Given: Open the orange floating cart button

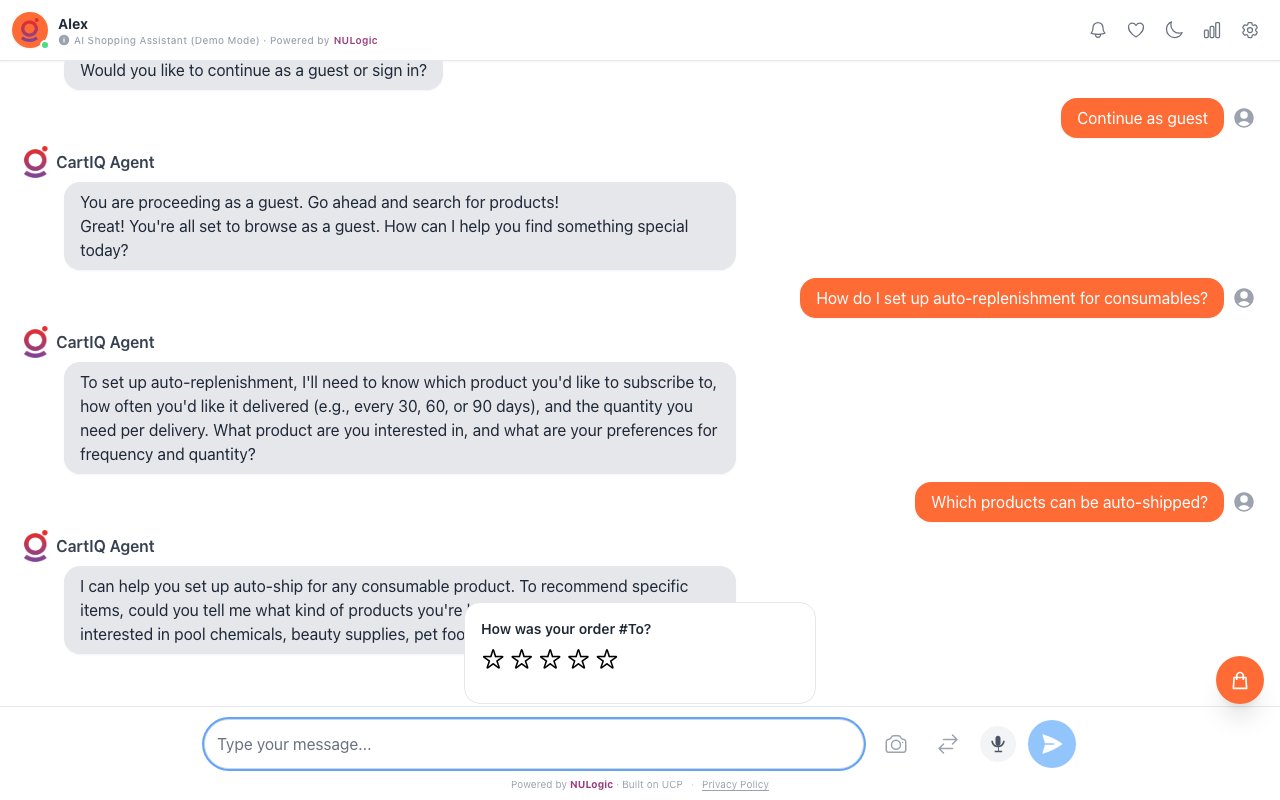Looking at the screenshot, I should click(x=1240, y=680).
